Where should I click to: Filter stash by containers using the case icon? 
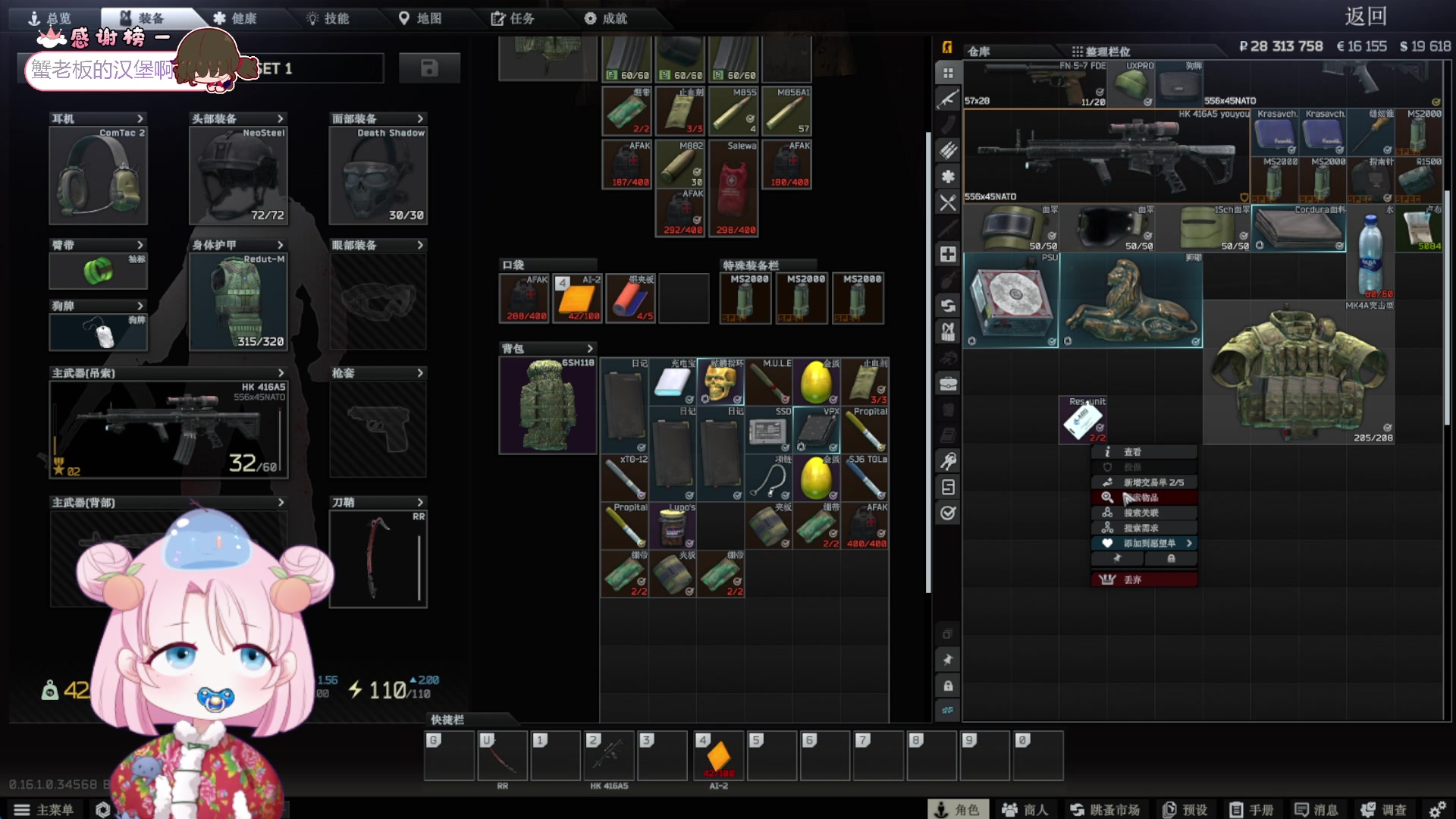[x=948, y=384]
